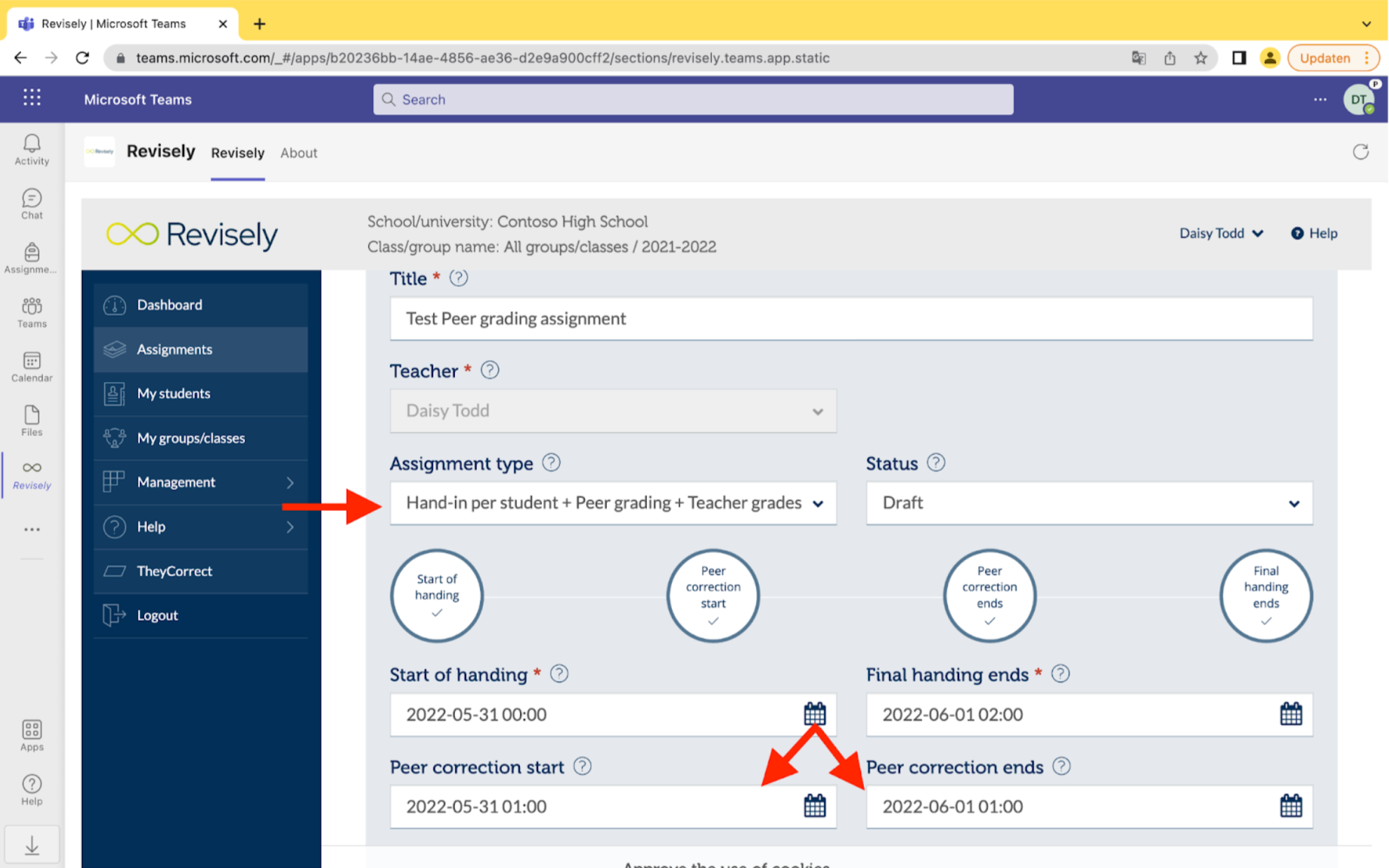Expand the Management sidebar menu
The height and width of the screenshot is (868, 1389).
click(x=200, y=482)
